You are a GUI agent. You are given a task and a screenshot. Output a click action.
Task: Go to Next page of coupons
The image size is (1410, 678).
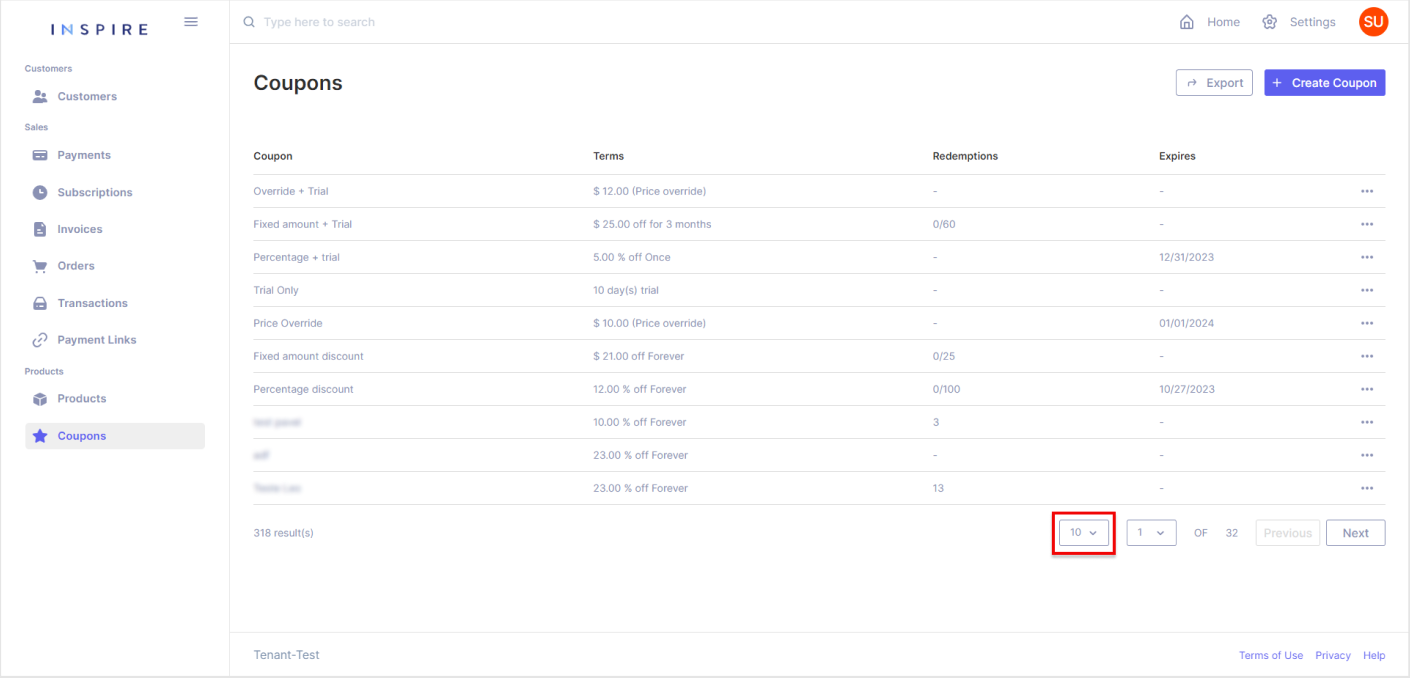1355,533
